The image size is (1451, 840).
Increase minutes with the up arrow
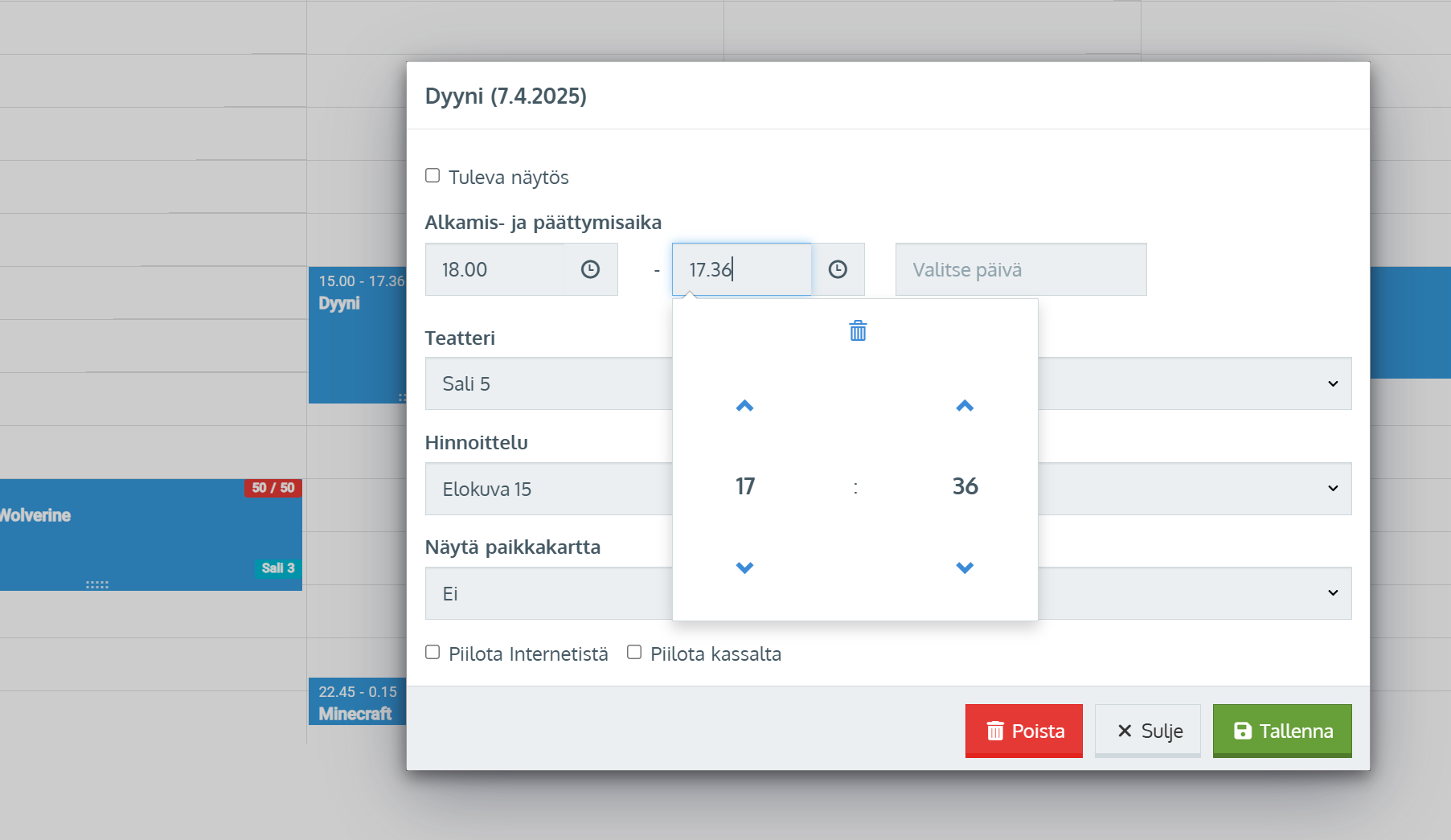[965, 406]
